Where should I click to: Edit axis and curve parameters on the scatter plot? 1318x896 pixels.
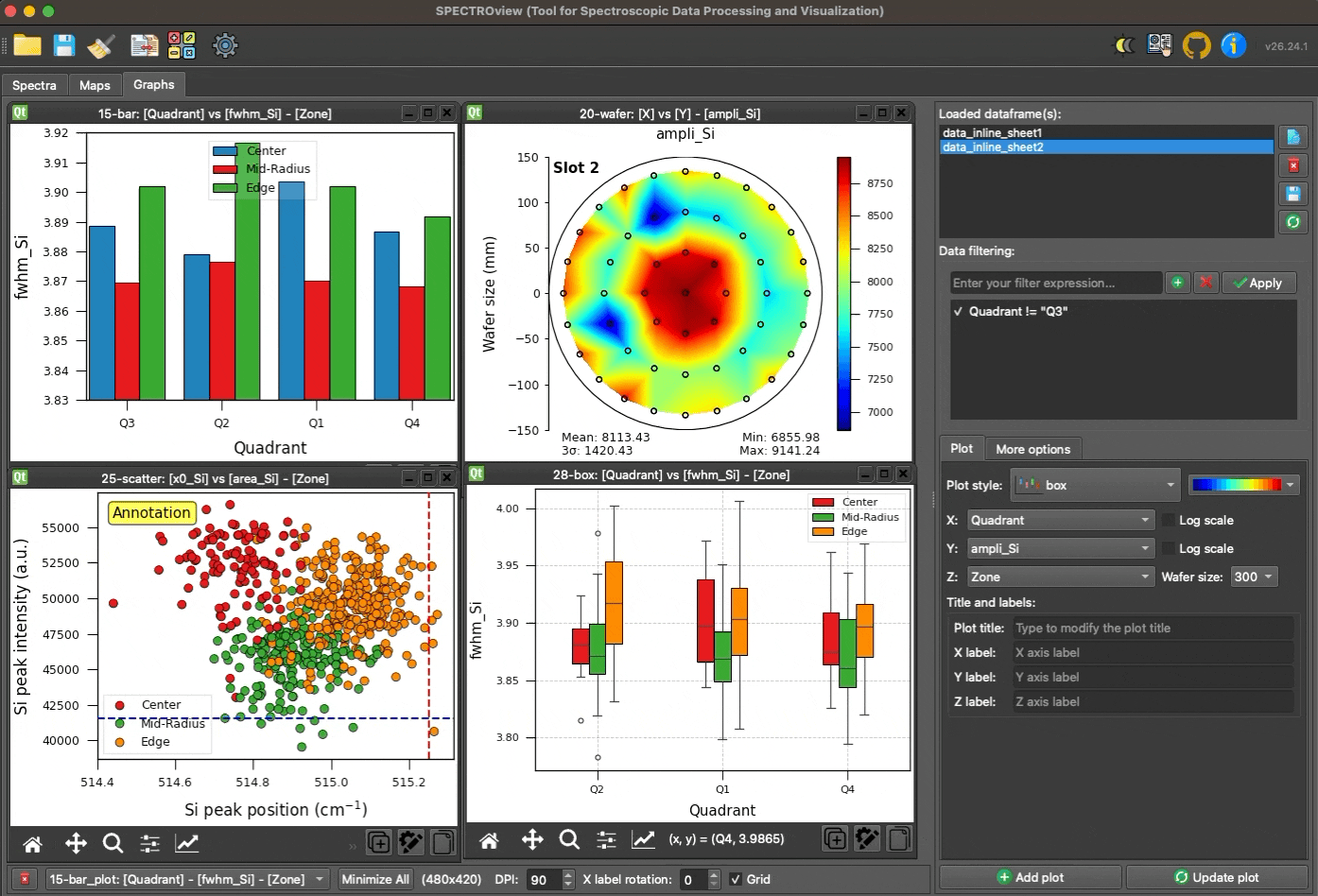187,843
